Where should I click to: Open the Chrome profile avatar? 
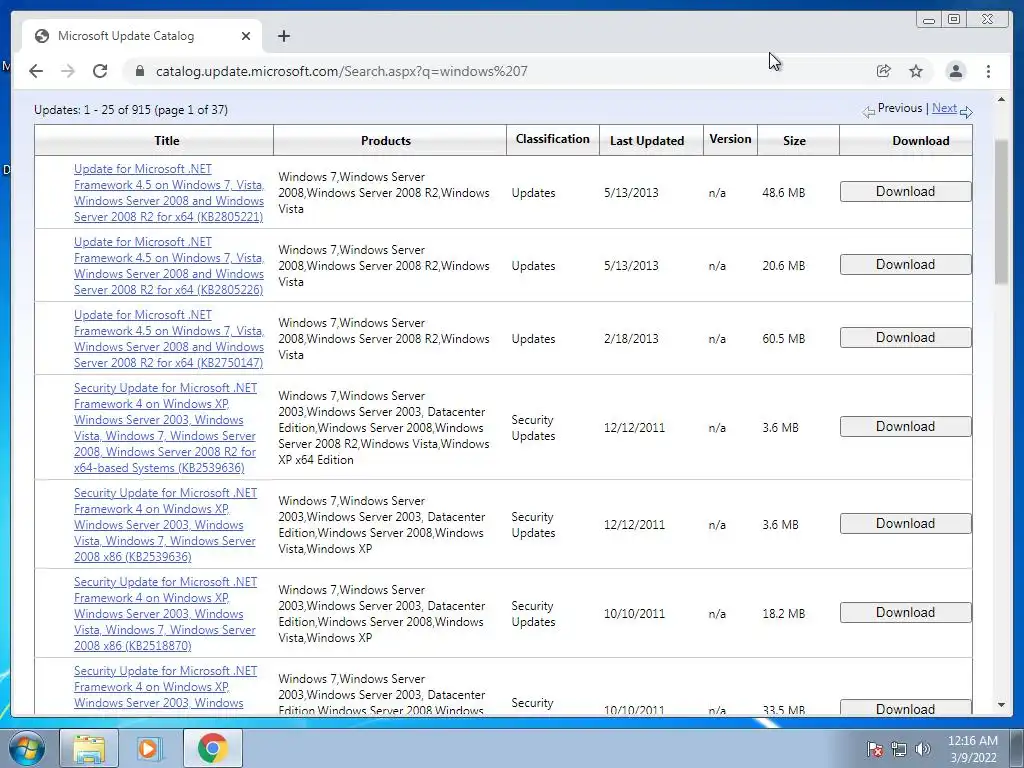[x=955, y=71]
